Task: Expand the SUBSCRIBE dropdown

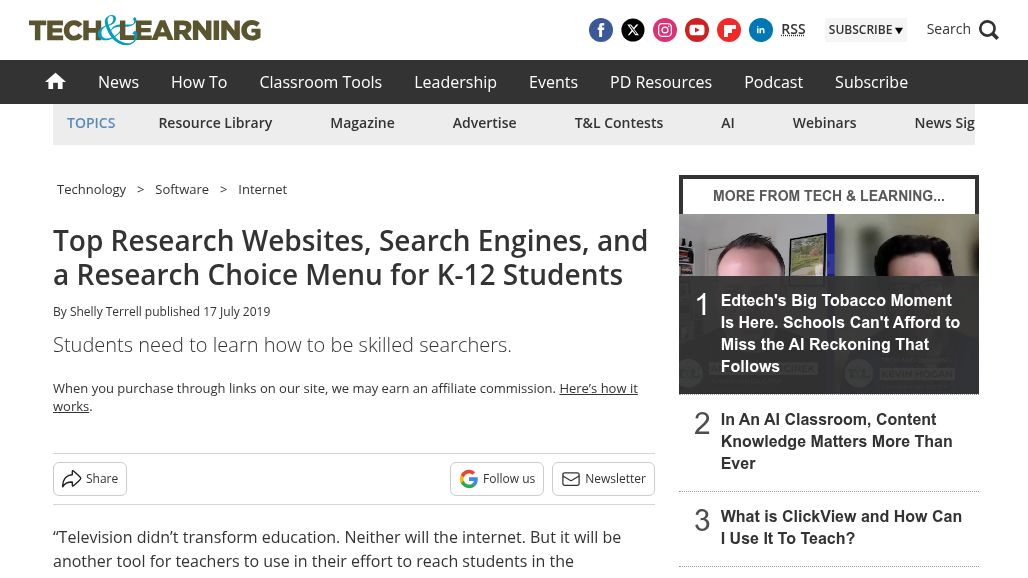Action: click(x=865, y=29)
